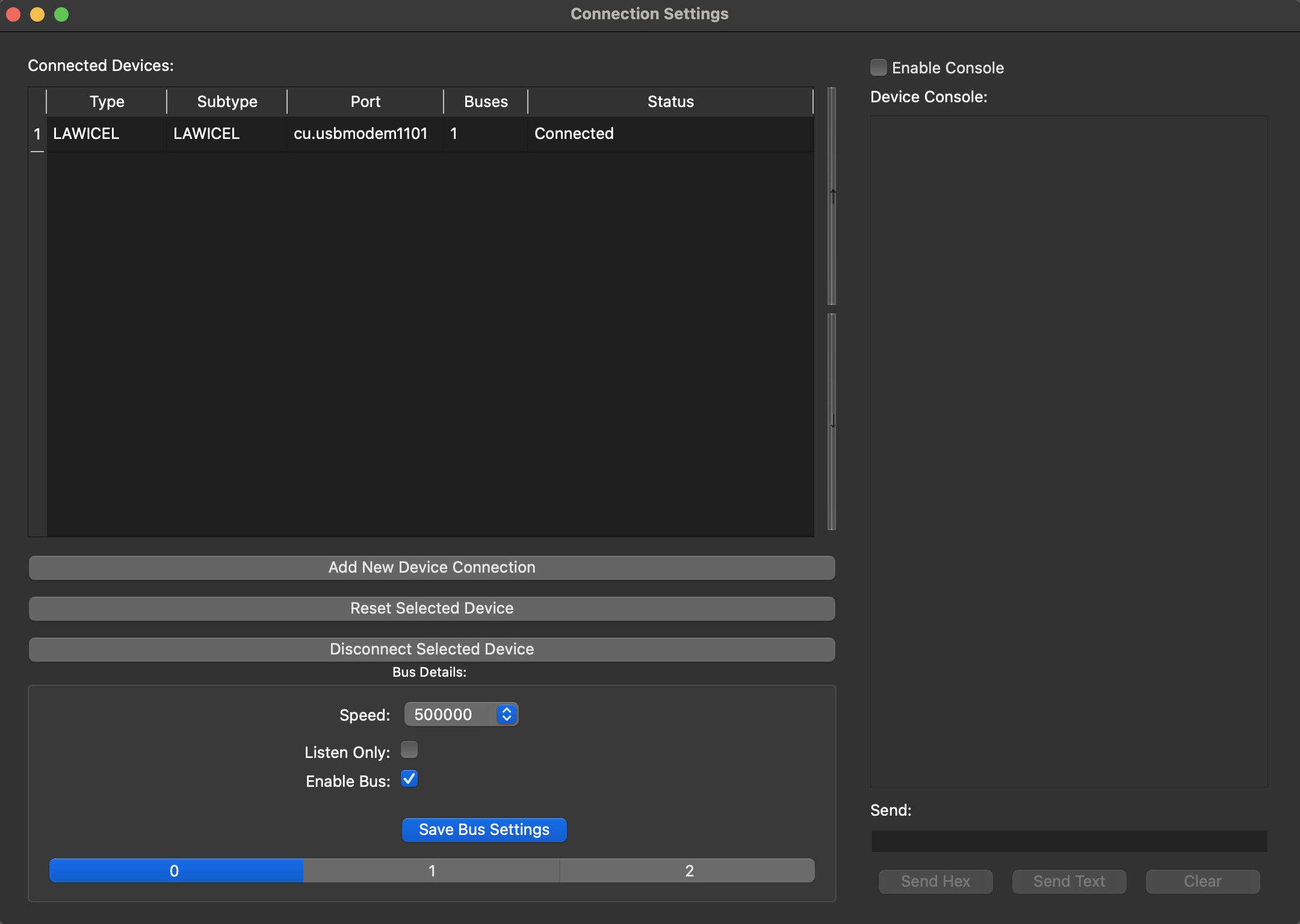Click the Send Hex button

pos(935,881)
